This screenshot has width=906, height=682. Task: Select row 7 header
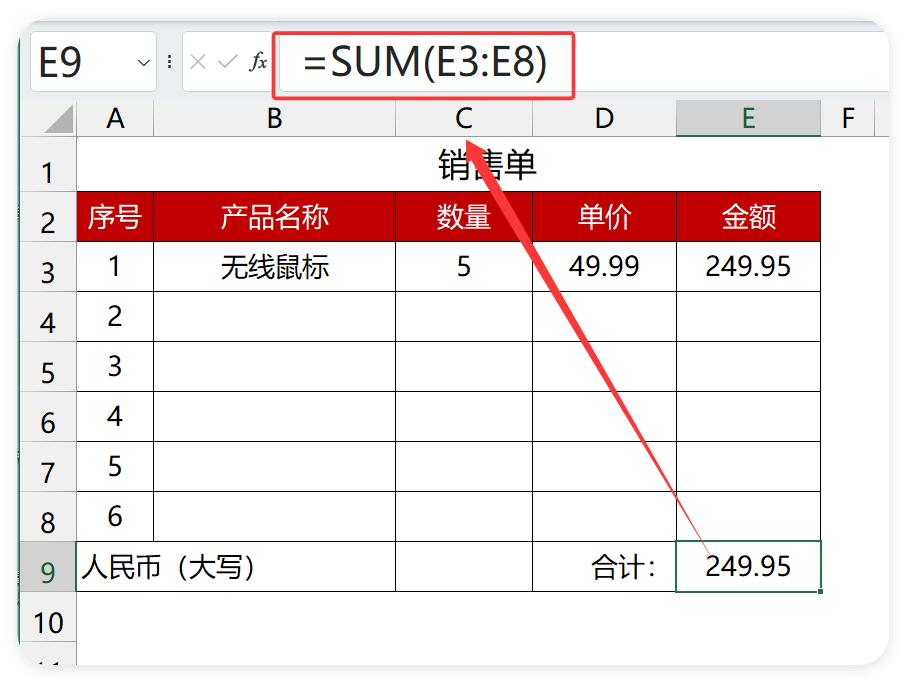[48, 466]
